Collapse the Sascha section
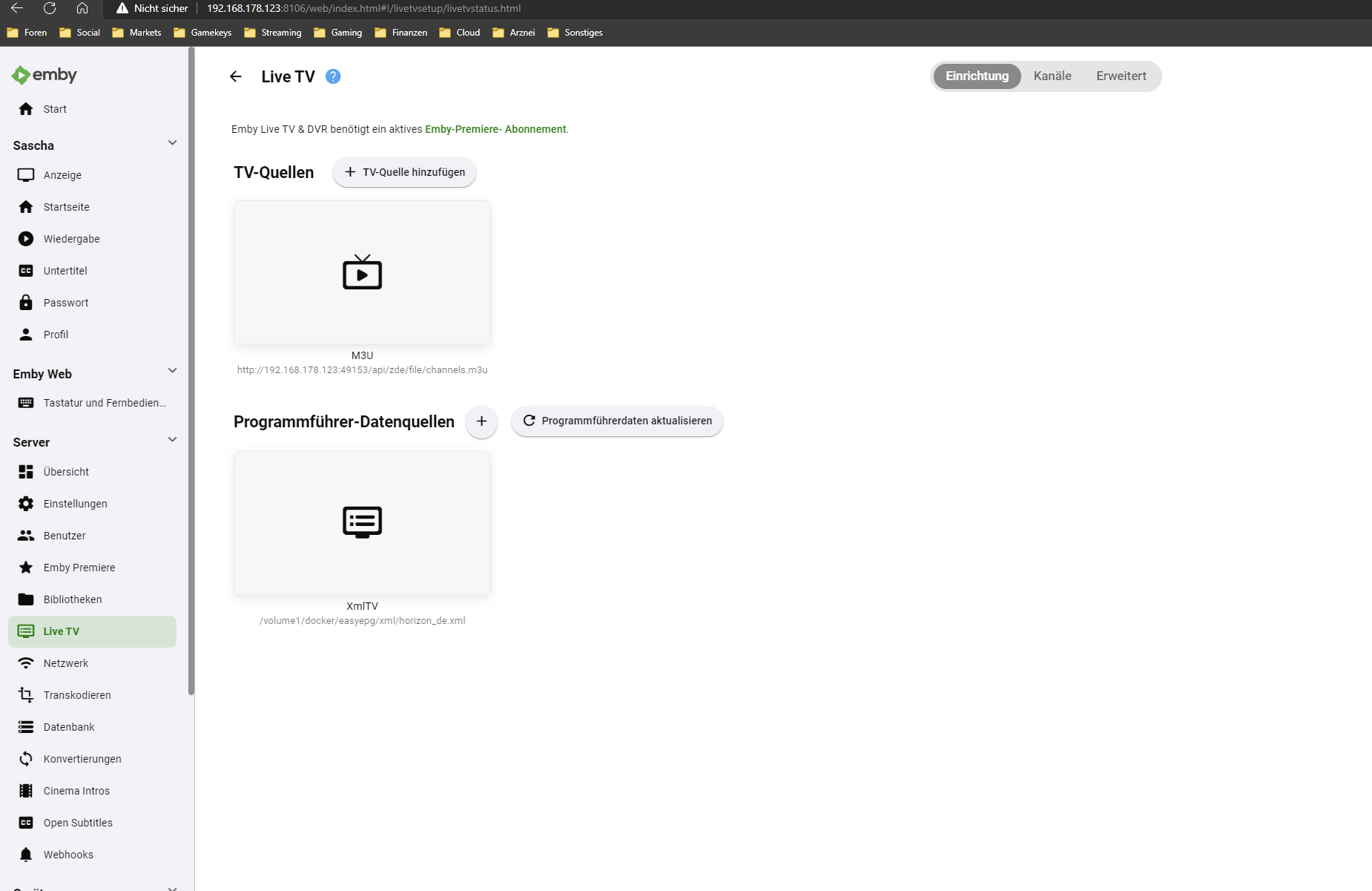Screen dimensions: 1372x891 (x=172, y=143)
